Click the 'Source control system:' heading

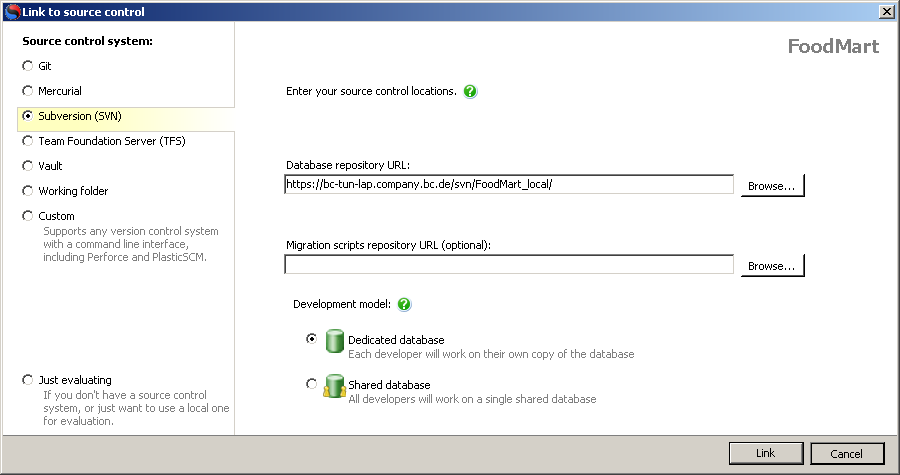pyautogui.click(x=87, y=41)
